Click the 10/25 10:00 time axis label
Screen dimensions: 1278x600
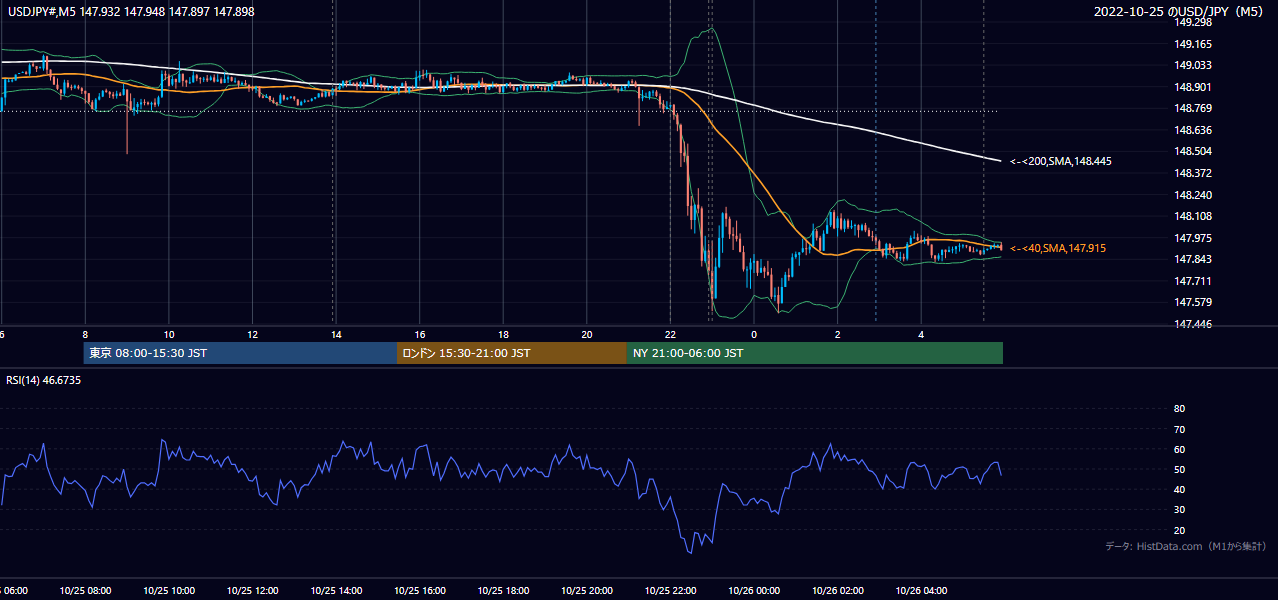tap(169, 591)
